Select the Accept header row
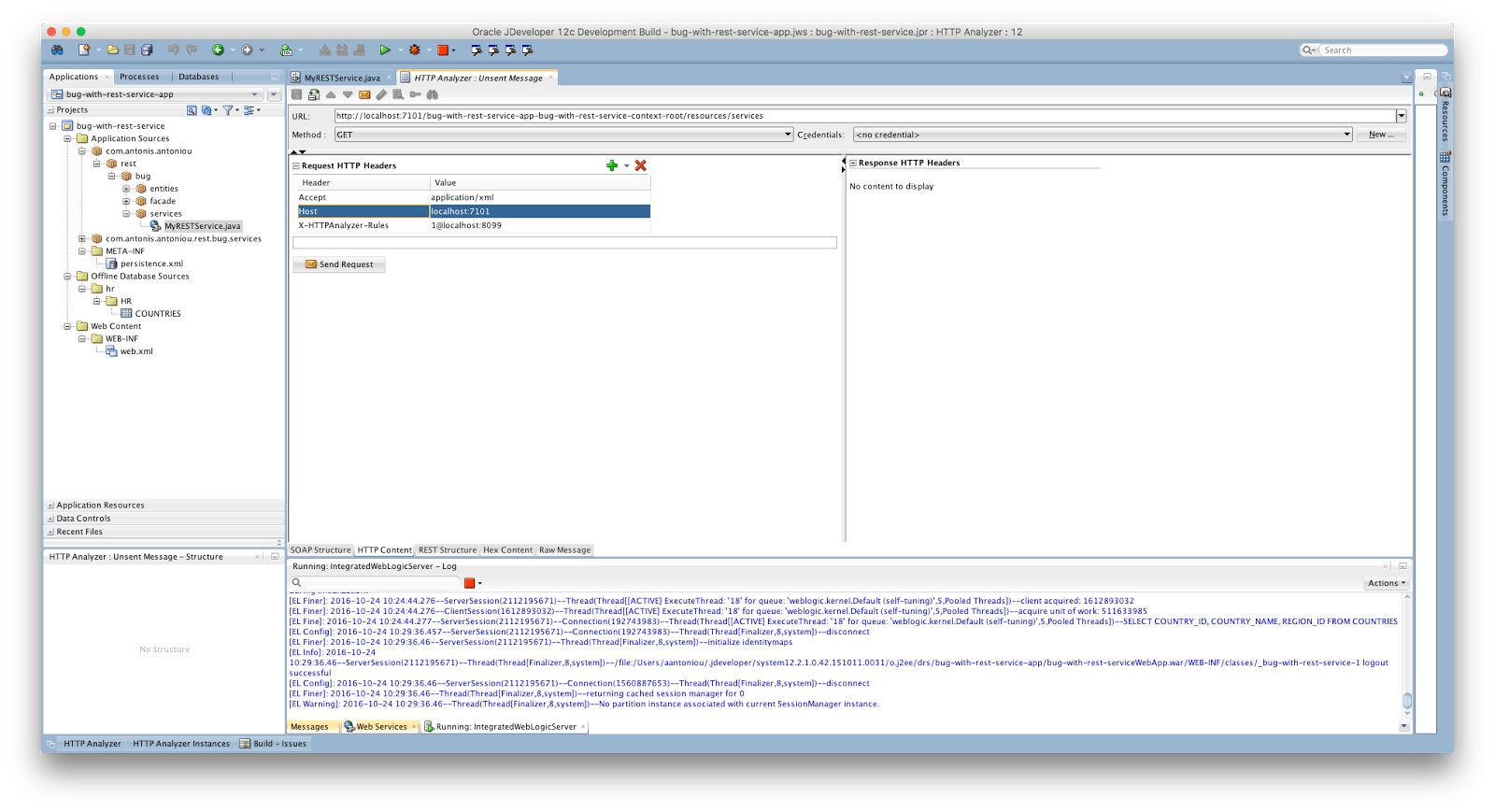The width and height of the screenshot is (1495, 812). 473,197
